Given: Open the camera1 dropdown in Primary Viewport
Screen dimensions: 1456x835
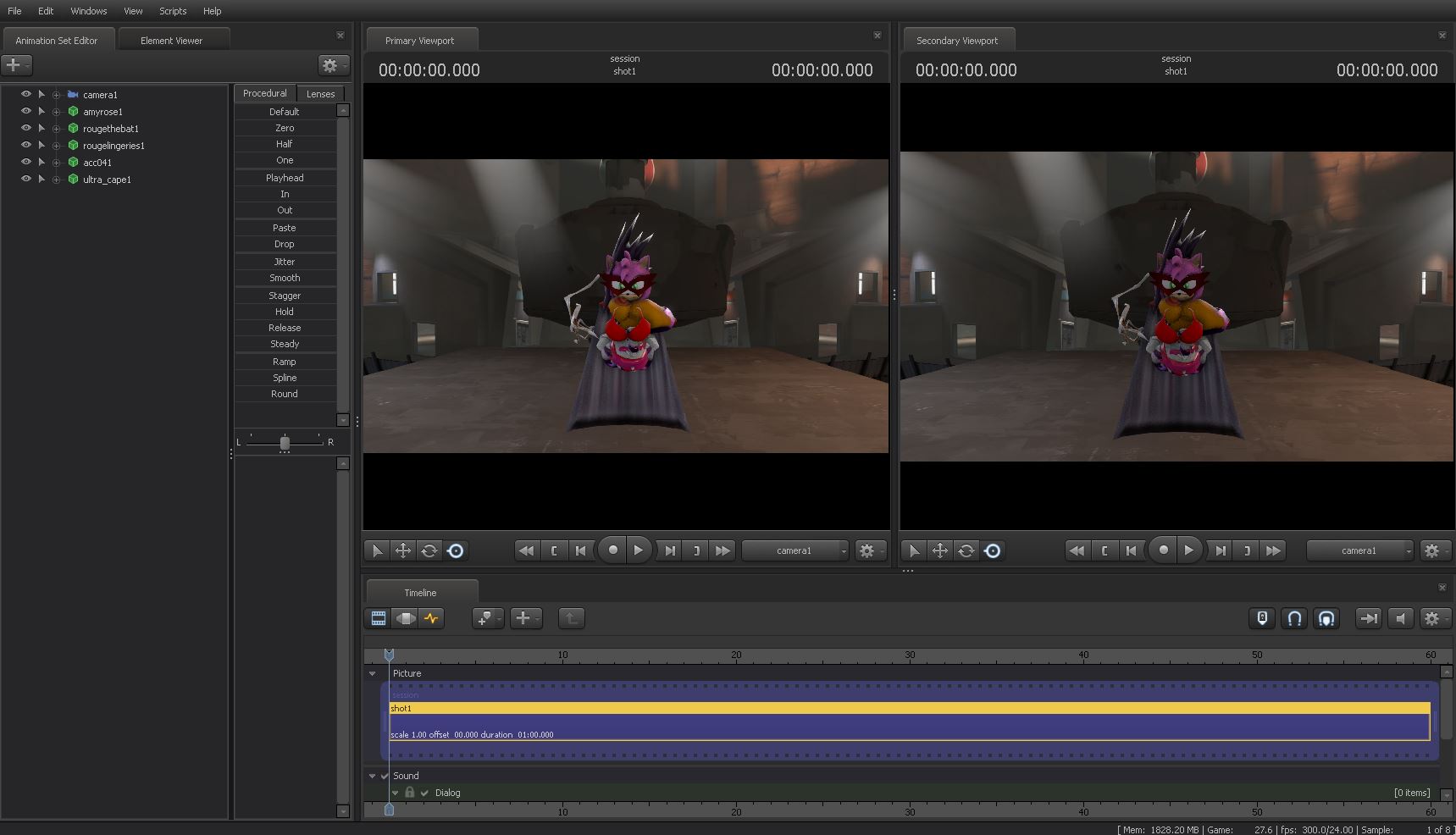Looking at the screenshot, I should (794, 550).
